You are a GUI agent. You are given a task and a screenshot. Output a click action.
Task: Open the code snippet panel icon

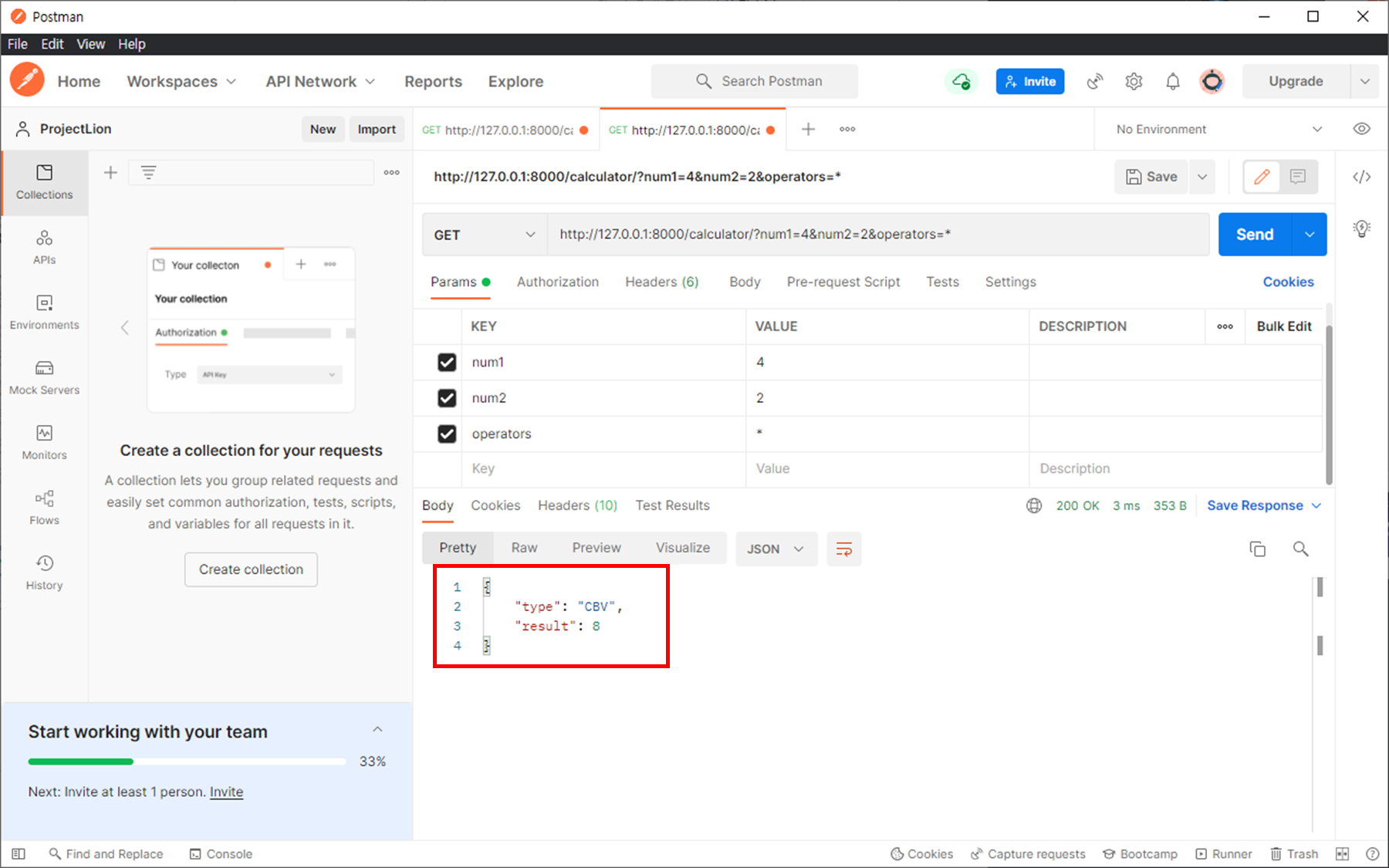pos(1362,177)
